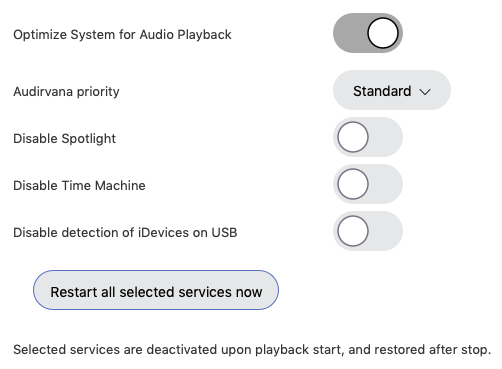
Task: Click the white knob of the Optimize toggle
Action: 383,33
